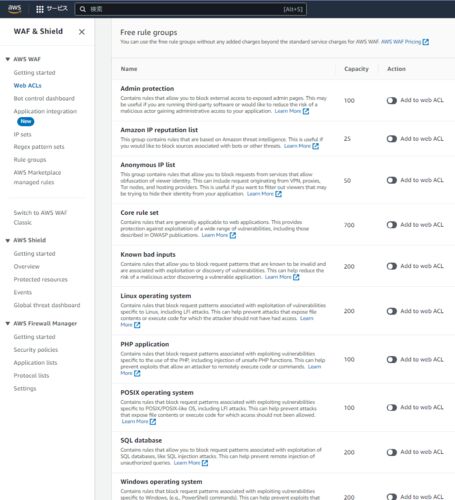Click external link icon for Known bad inputs Learn More
This screenshot has height=500, width=455.
pyautogui.click(x=296, y=277)
